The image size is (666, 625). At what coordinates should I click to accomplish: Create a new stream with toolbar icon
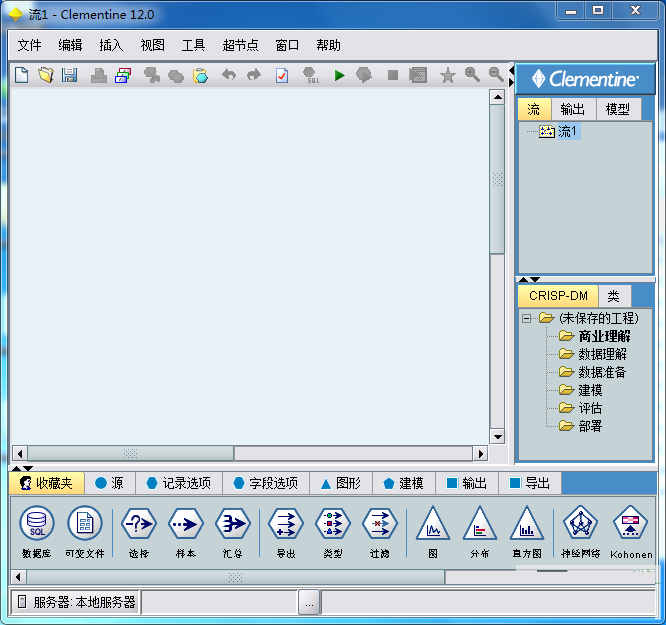pos(21,75)
